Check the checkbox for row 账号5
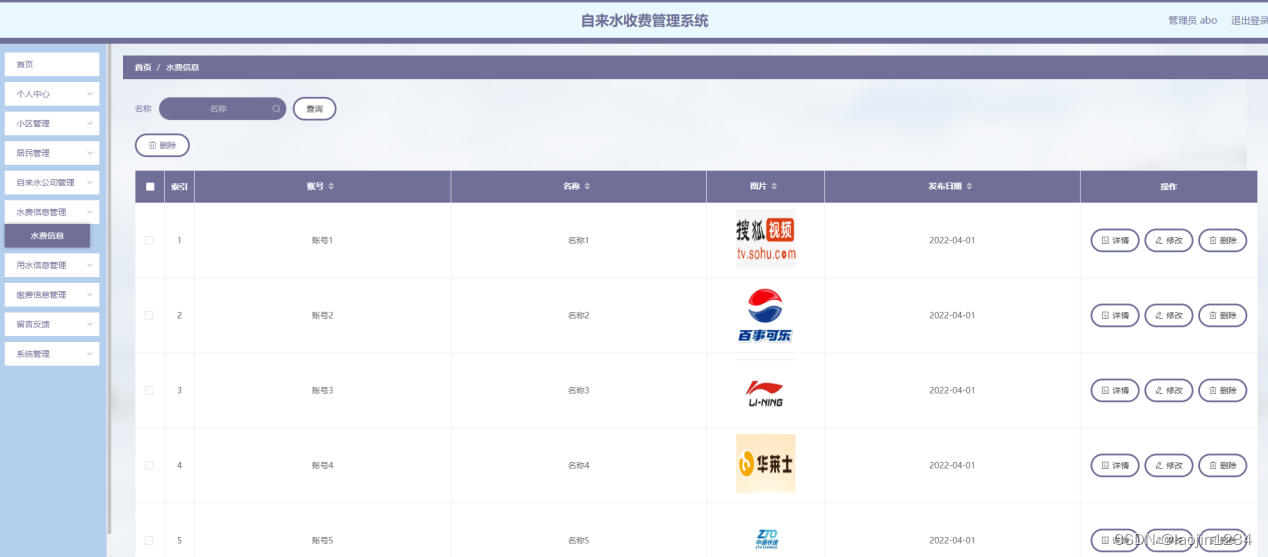1268x557 pixels. [150, 540]
